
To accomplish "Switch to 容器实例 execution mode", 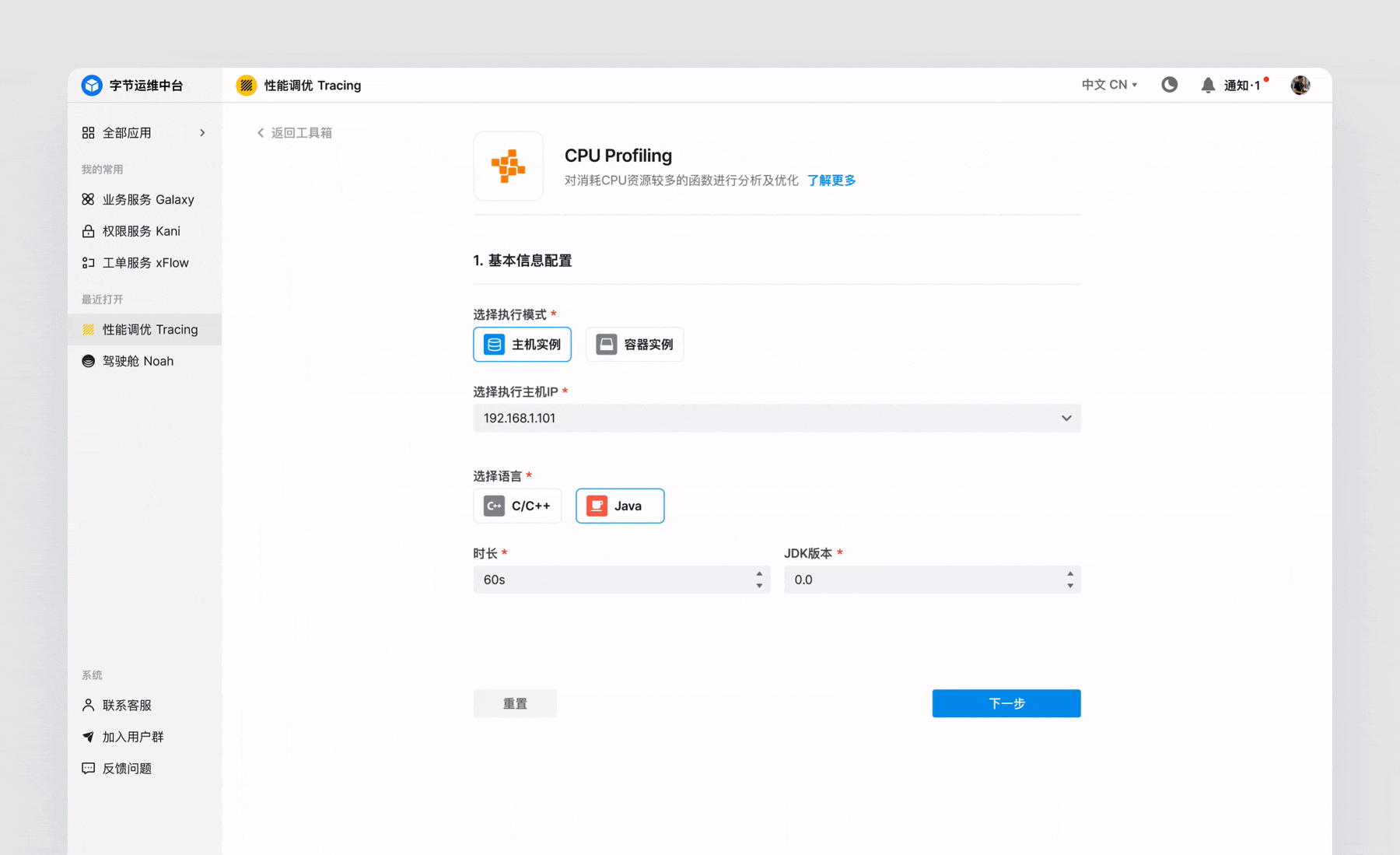I will pyautogui.click(x=635, y=344).
